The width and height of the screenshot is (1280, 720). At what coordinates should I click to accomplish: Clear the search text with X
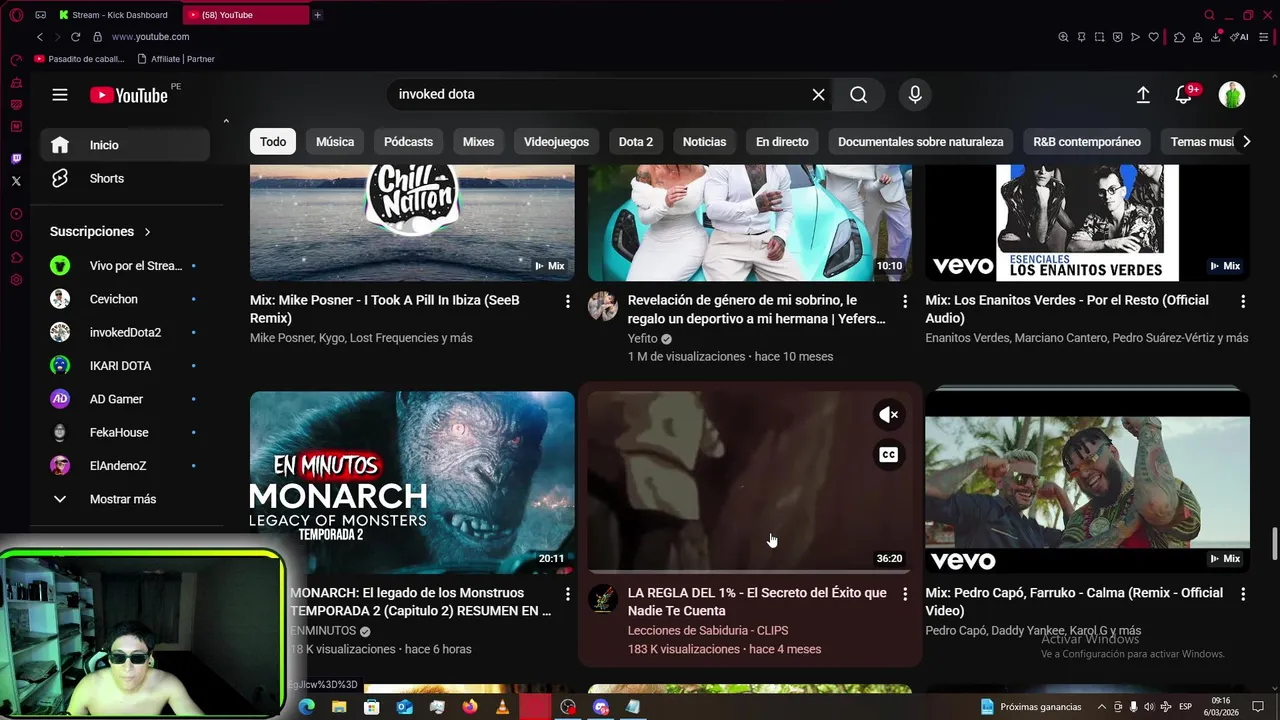tap(818, 94)
